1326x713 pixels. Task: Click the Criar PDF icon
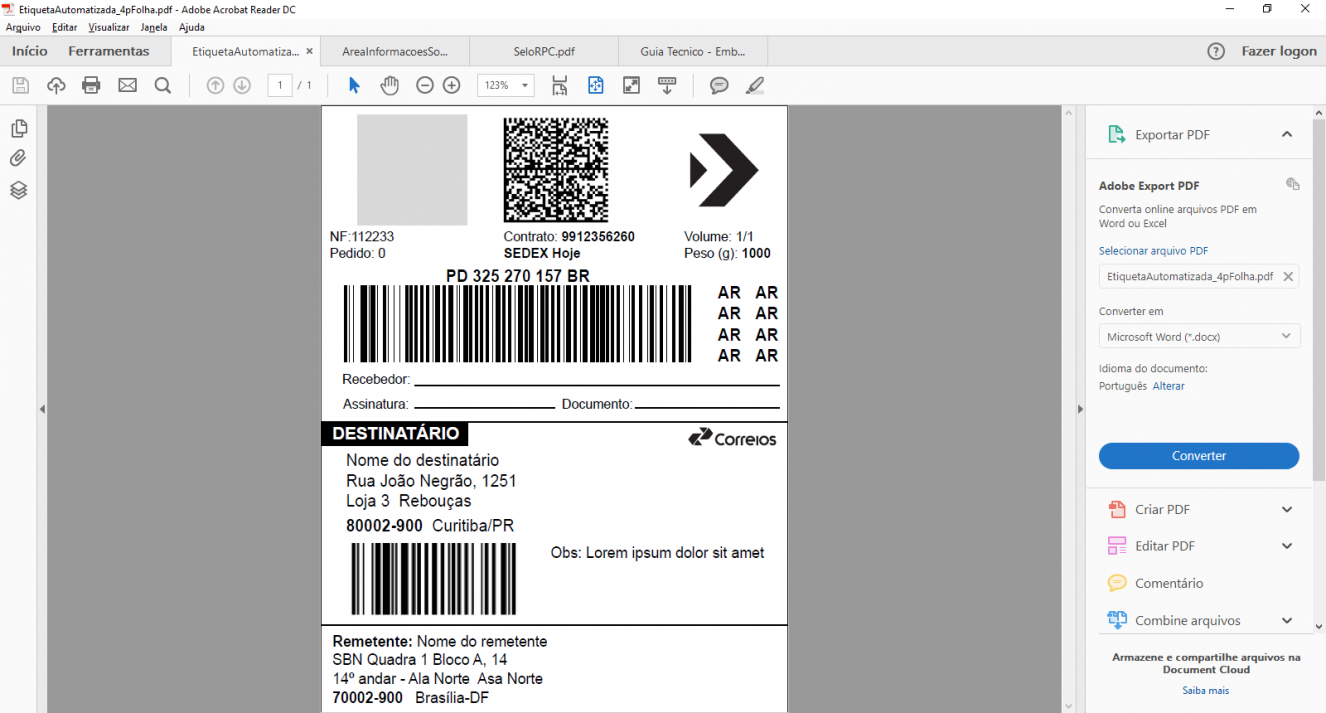coord(1117,510)
